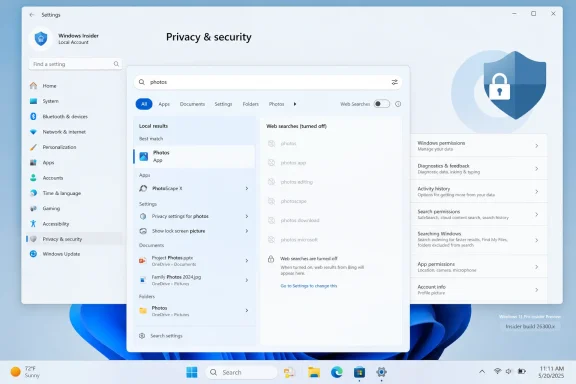Open Gaming in the Settings sidebar
The height and width of the screenshot is (384, 576).
coord(75,208)
